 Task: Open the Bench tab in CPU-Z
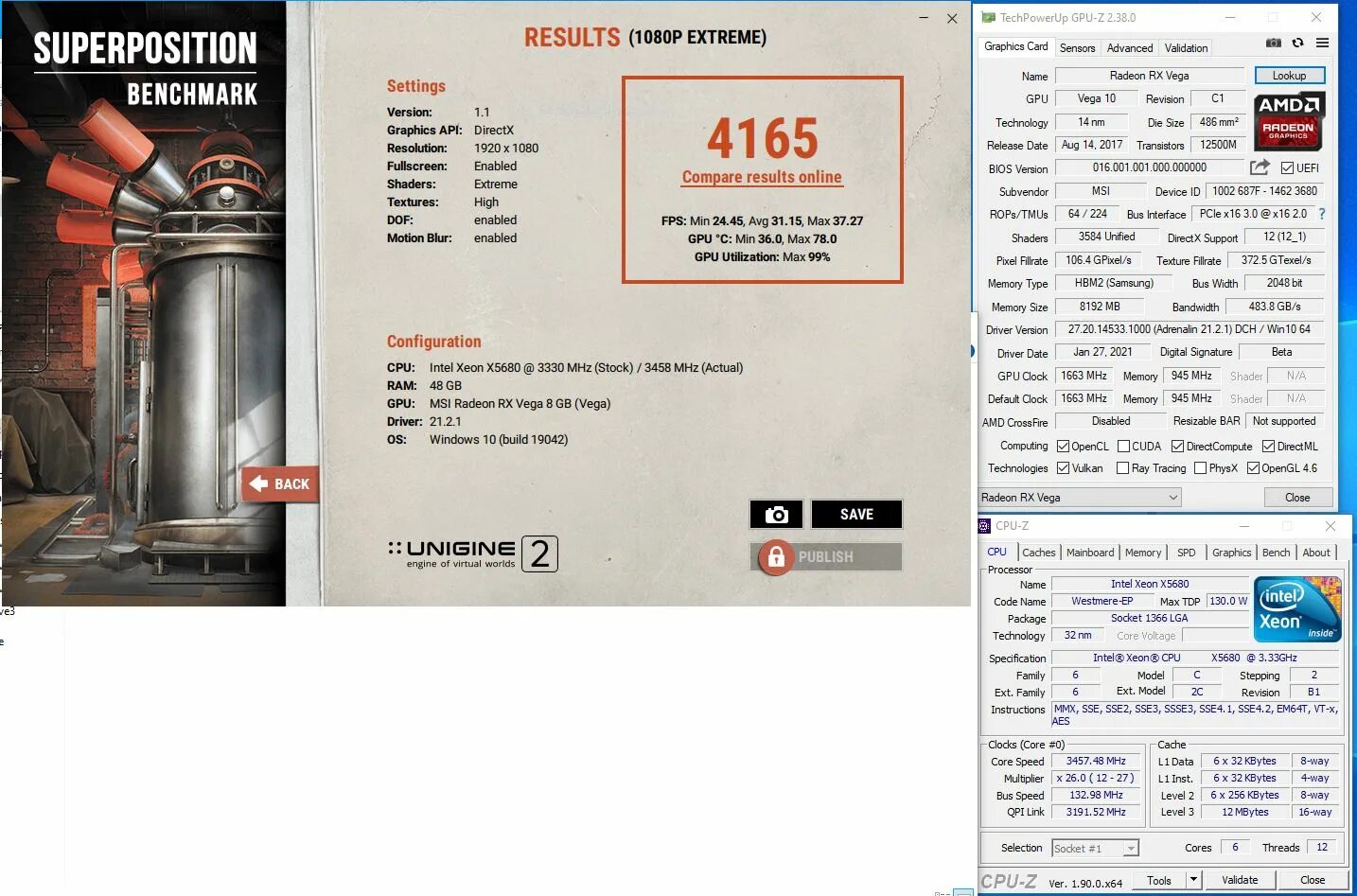point(1276,553)
